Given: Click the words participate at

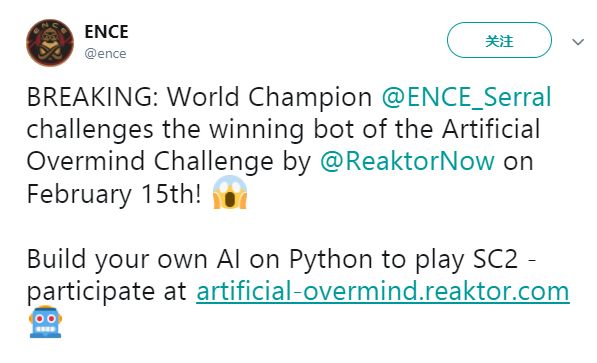Looking at the screenshot, I should 107,292.
